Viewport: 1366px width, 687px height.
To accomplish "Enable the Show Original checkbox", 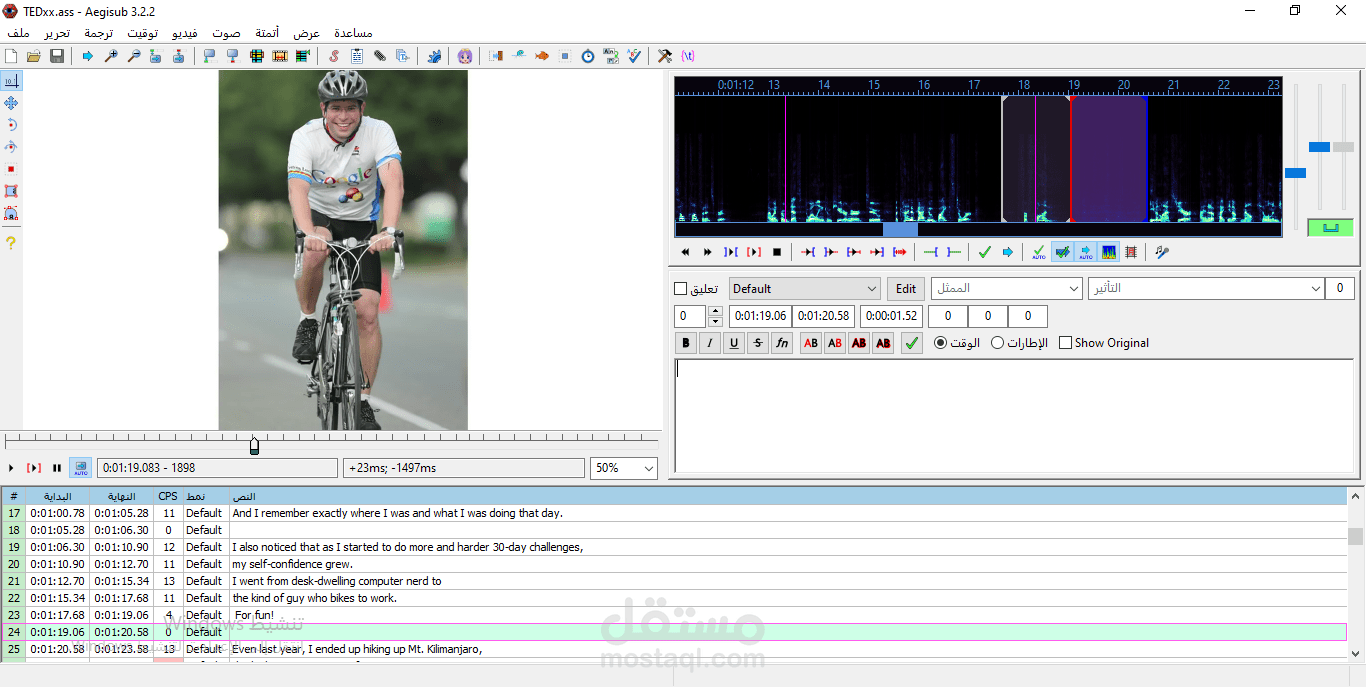I will [1065, 343].
